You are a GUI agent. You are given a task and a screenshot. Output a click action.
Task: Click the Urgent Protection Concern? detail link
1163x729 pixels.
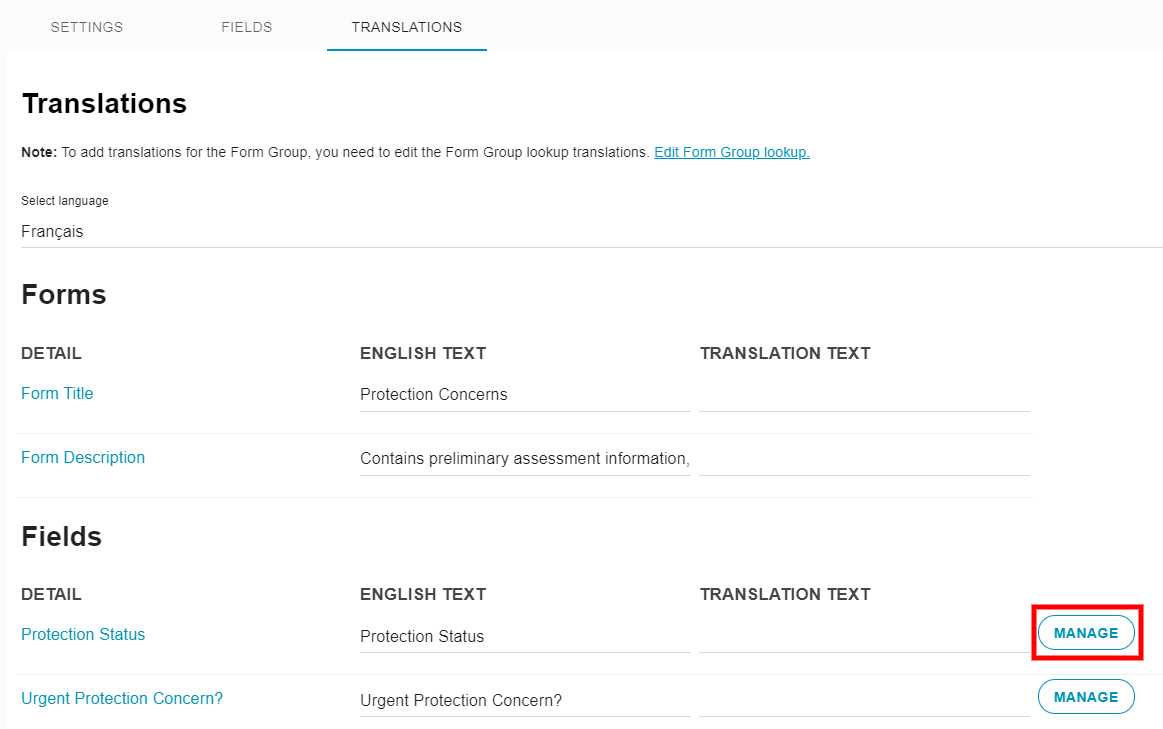click(x=122, y=699)
